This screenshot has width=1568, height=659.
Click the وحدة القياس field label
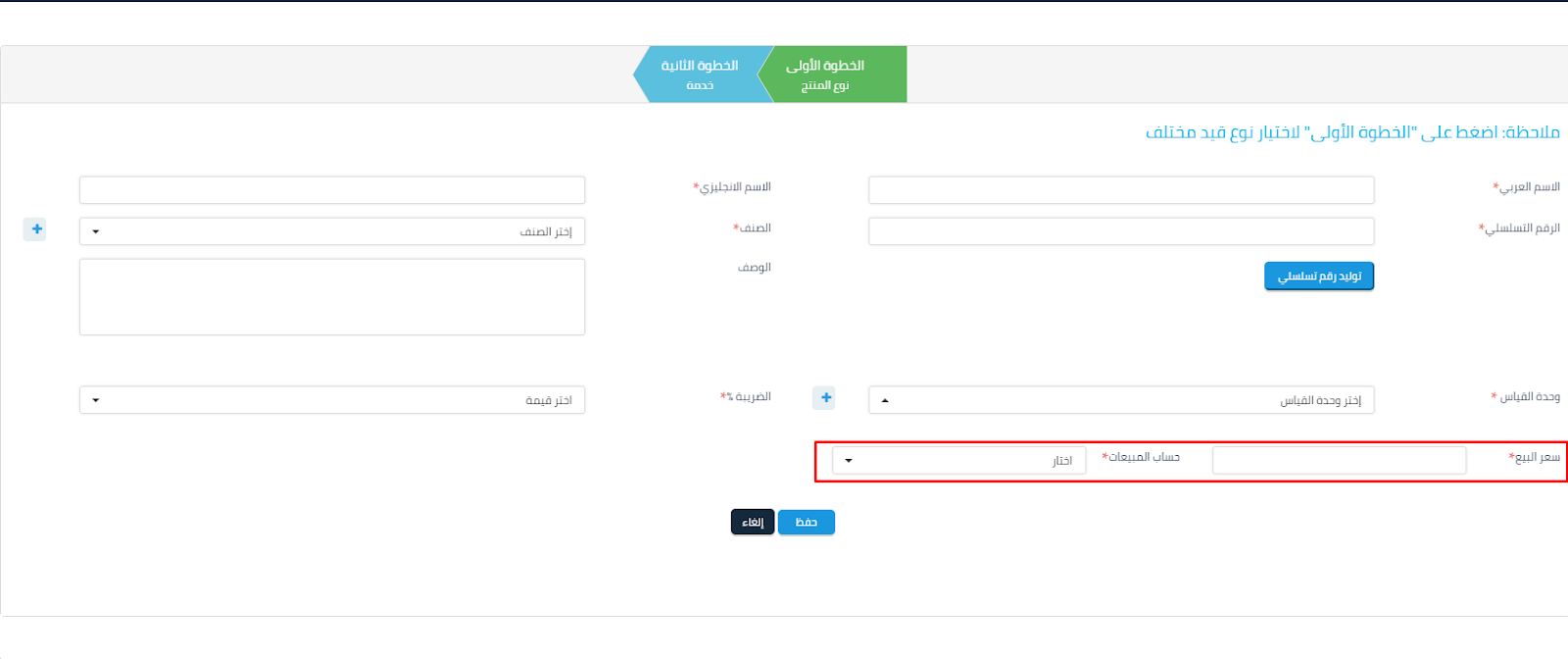(1528, 397)
